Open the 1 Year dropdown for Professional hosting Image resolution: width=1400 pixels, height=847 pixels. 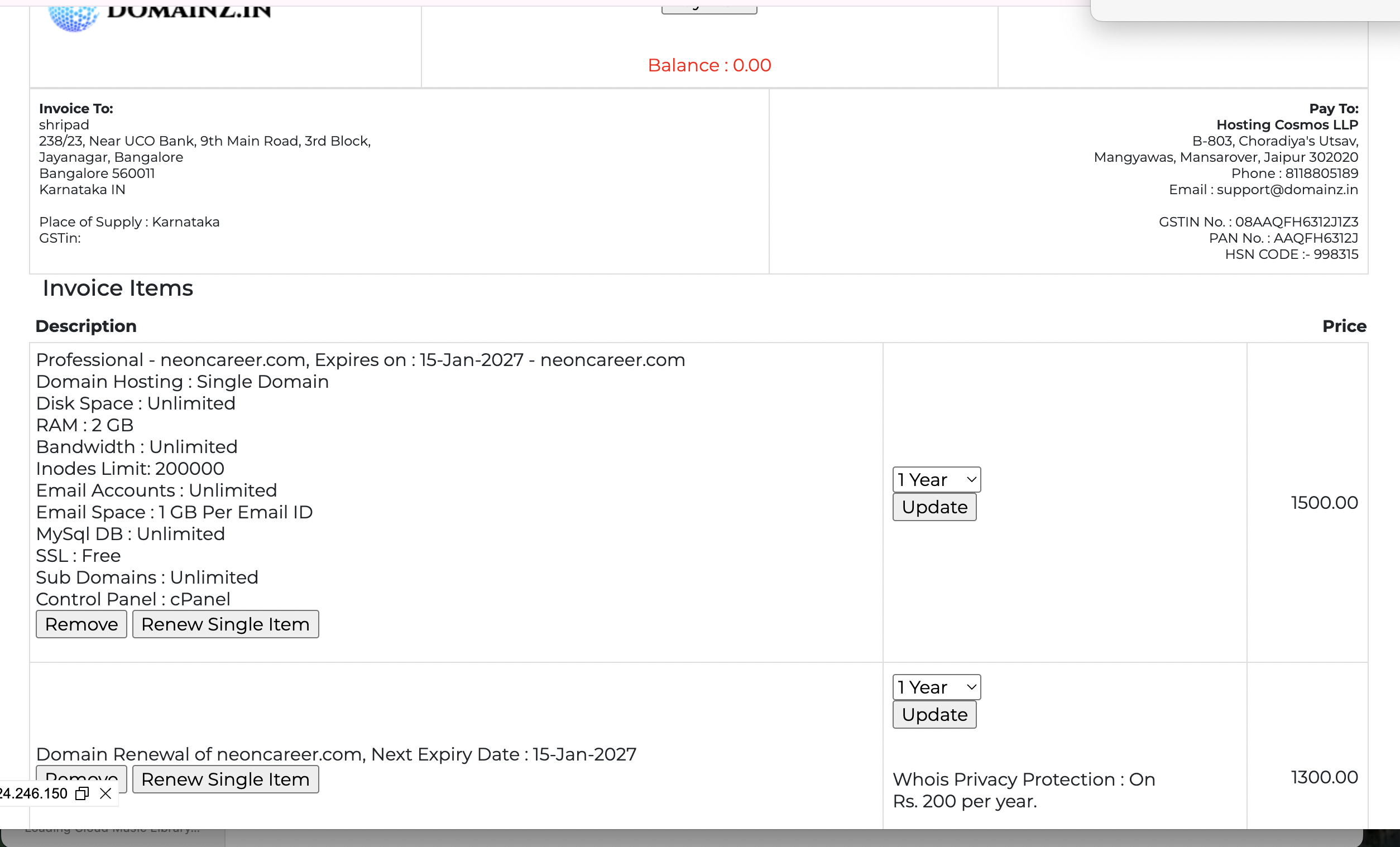coord(936,480)
